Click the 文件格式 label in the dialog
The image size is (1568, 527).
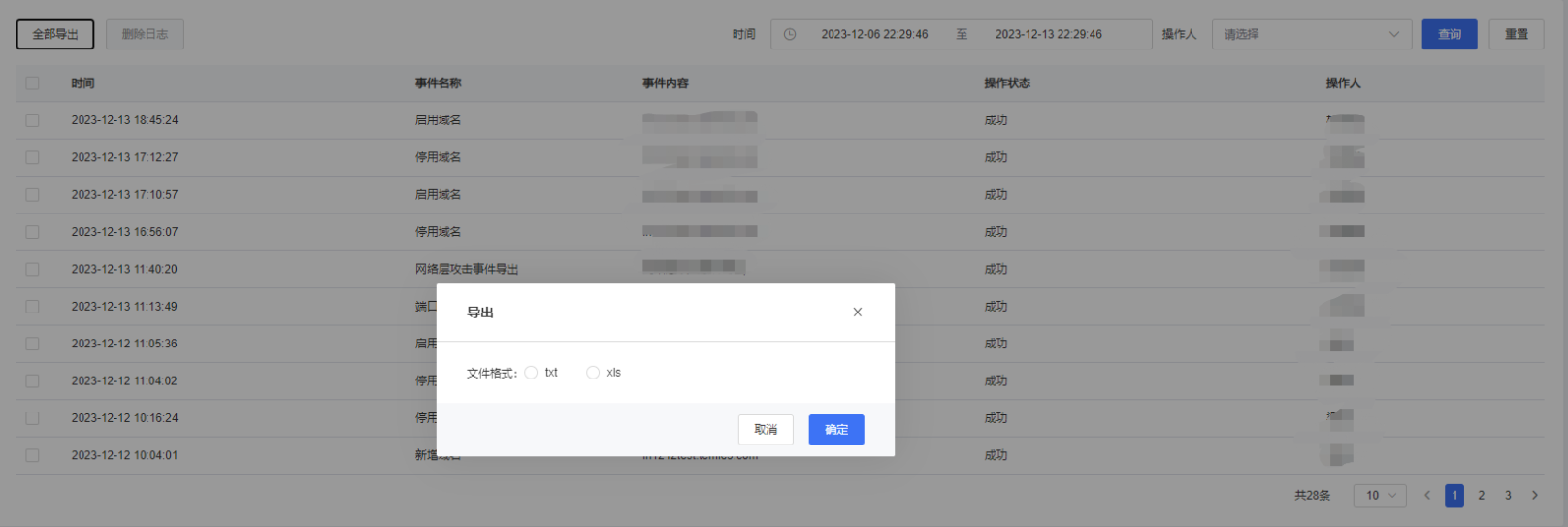(x=492, y=373)
